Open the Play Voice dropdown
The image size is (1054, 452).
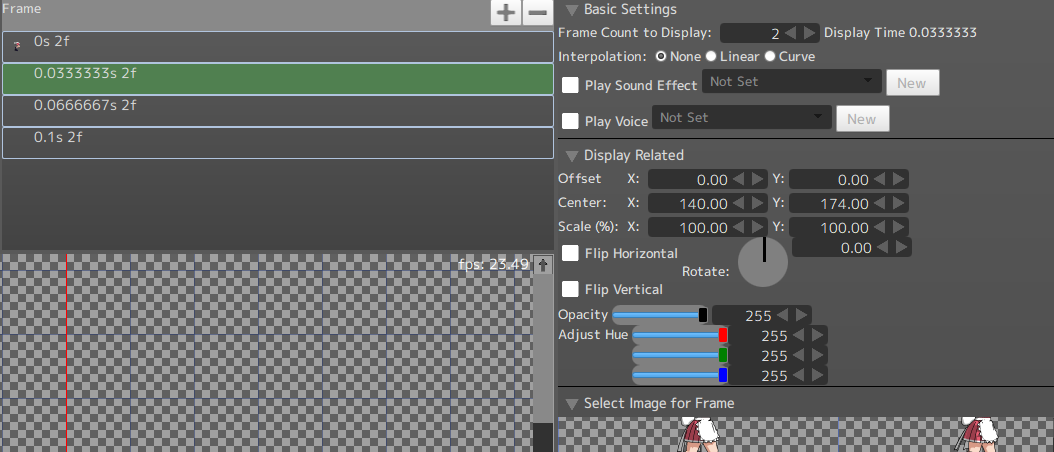pos(742,118)
